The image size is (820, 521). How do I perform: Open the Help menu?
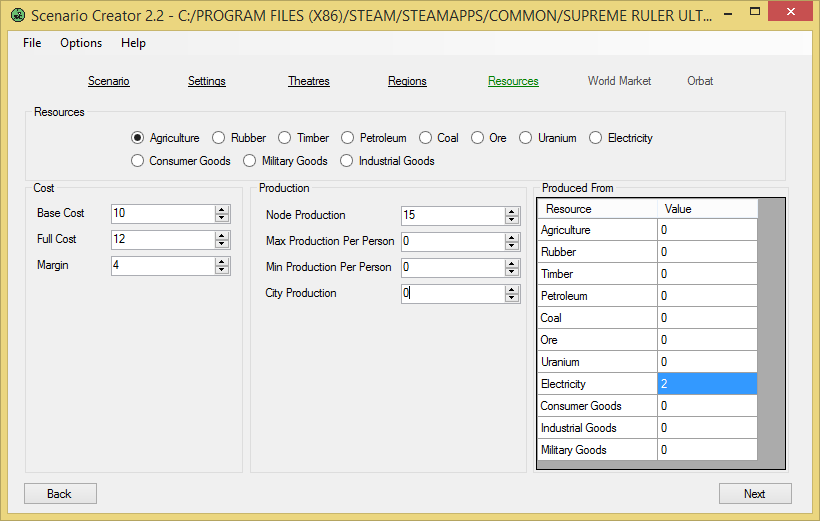click(133, 43)
